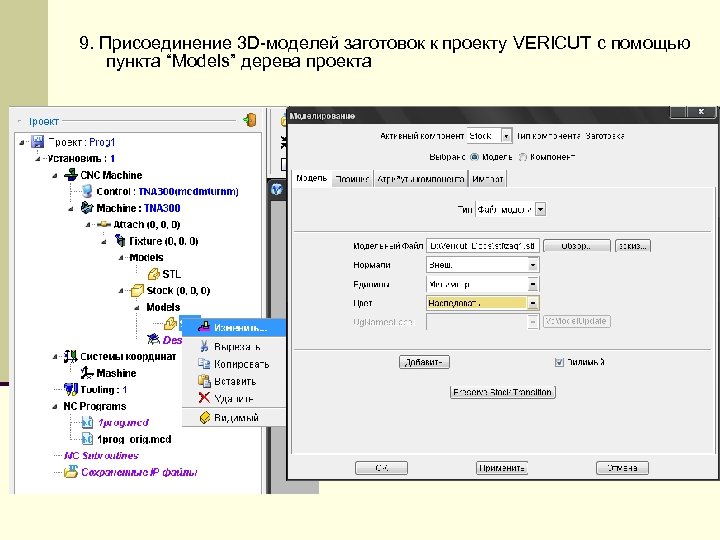
Task: Click the Control TNA300 icon
Action: click(x=87, y=191)
